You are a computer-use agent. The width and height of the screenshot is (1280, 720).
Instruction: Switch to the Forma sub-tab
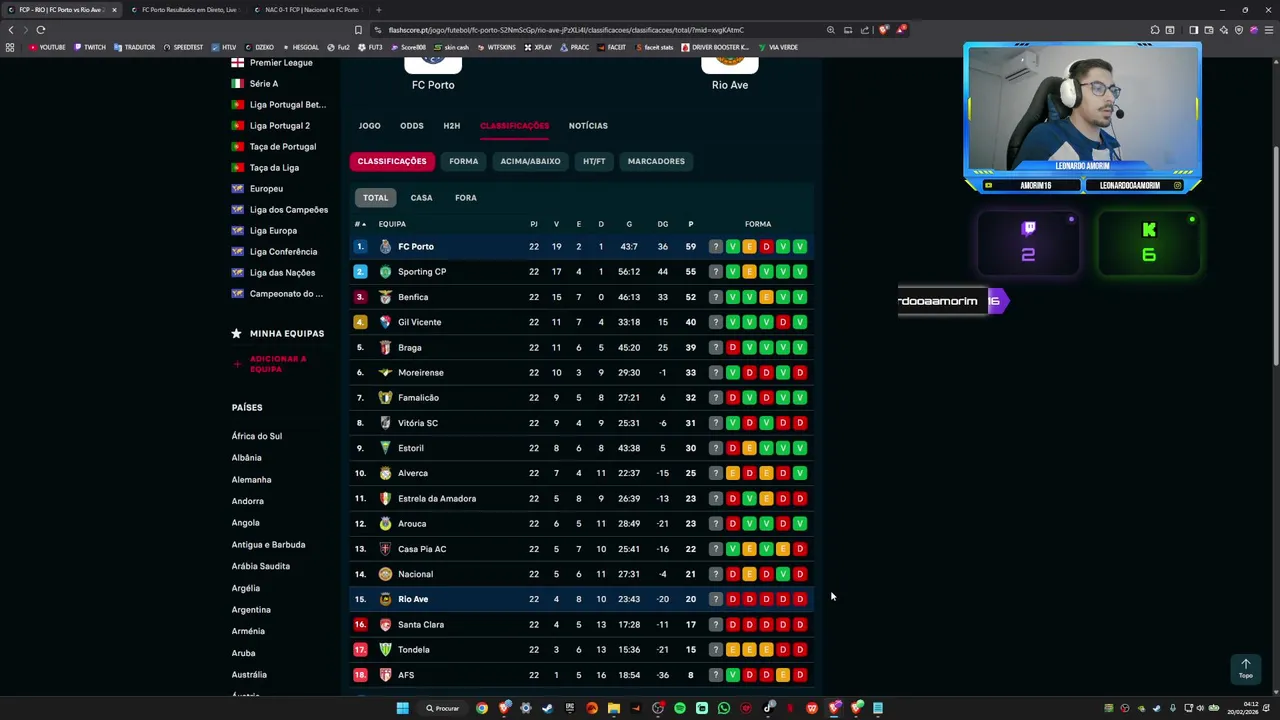click(463, 161)
